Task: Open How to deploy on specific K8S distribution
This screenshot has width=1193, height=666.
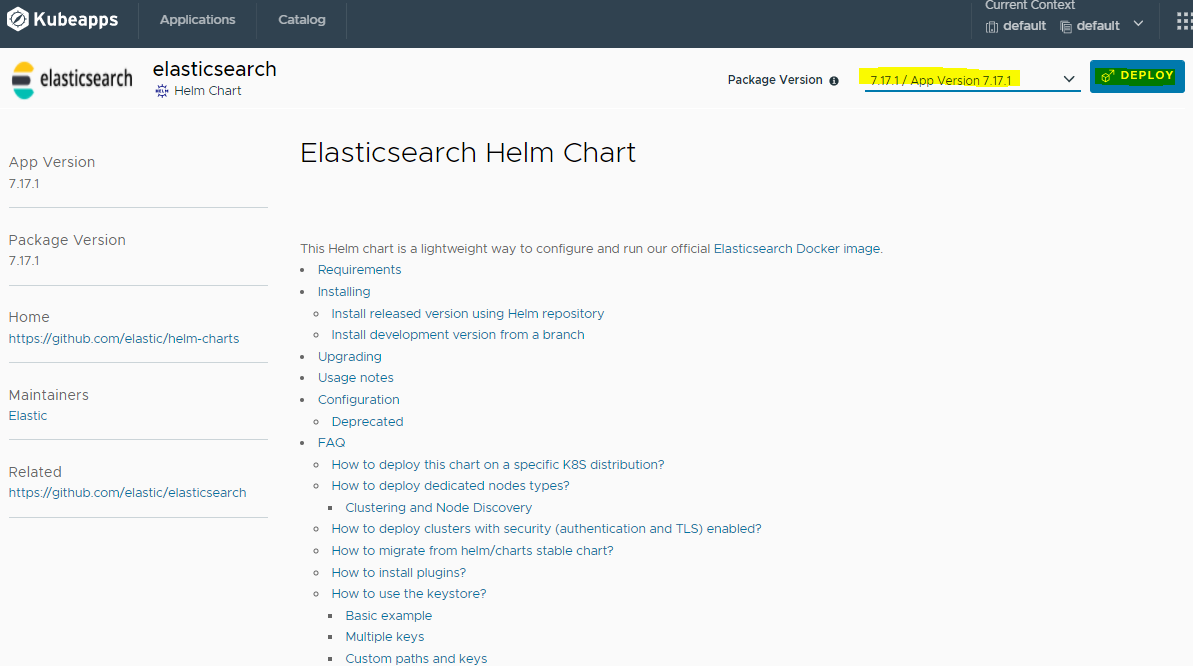Action: tap(498, 464)
